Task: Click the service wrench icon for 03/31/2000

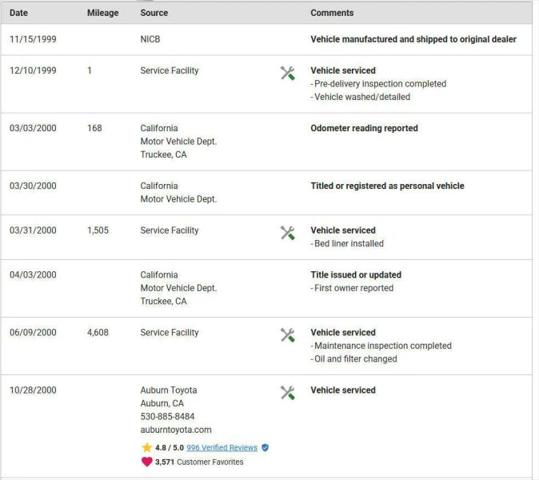Action: coord(287,233)
